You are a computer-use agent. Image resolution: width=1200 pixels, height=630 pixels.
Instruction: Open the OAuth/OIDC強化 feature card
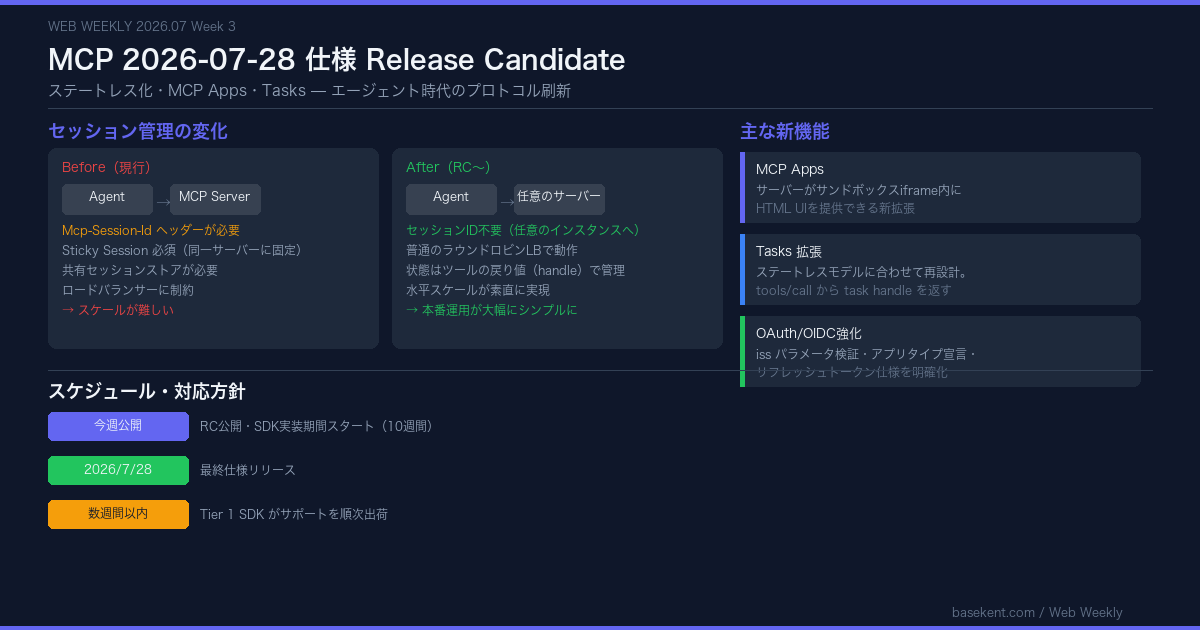coord(940,351)
